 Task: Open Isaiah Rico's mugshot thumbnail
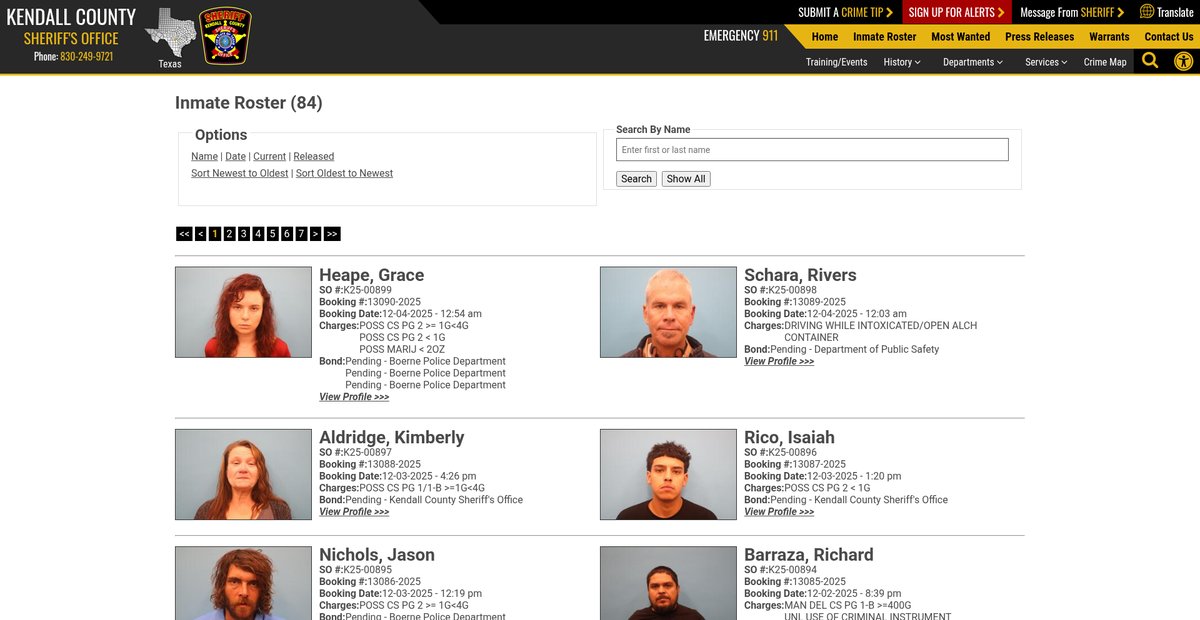[x=668, y=474]
